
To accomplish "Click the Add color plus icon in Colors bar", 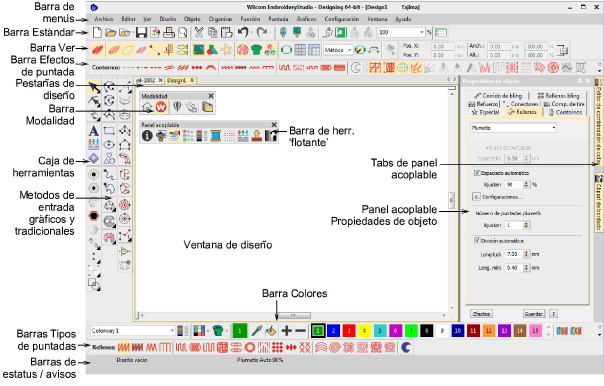I will pyautogui.click(x=287, y=331).
